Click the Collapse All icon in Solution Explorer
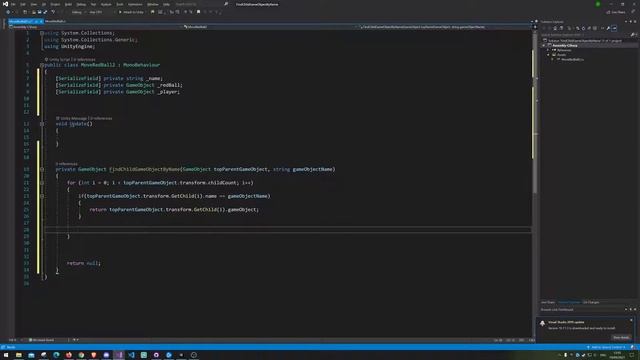Viewport: 640px width, 360px height. point(589,28)
